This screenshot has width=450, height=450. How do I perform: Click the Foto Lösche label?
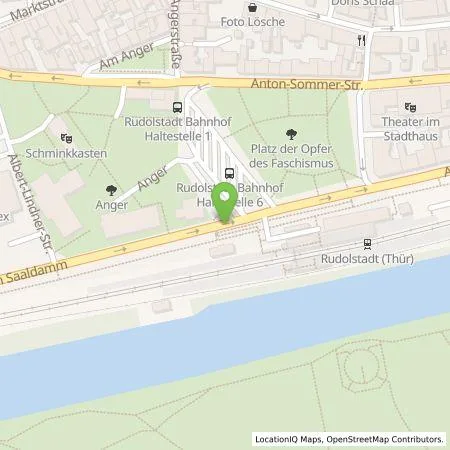[x=253, y=22]
